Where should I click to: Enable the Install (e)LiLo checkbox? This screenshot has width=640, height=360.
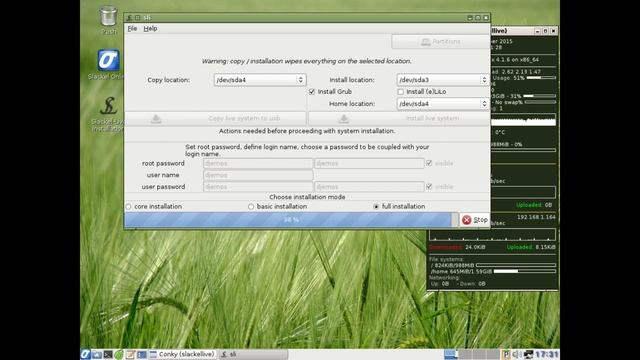400,92
